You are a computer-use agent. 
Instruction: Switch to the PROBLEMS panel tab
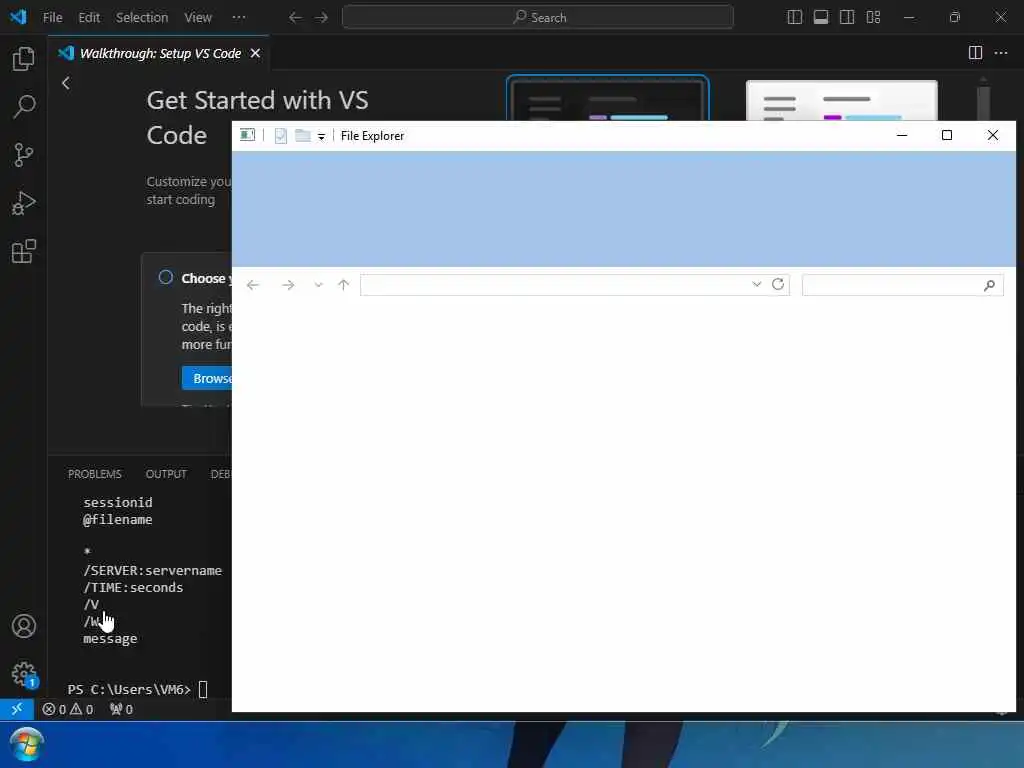tap(95, 474)
